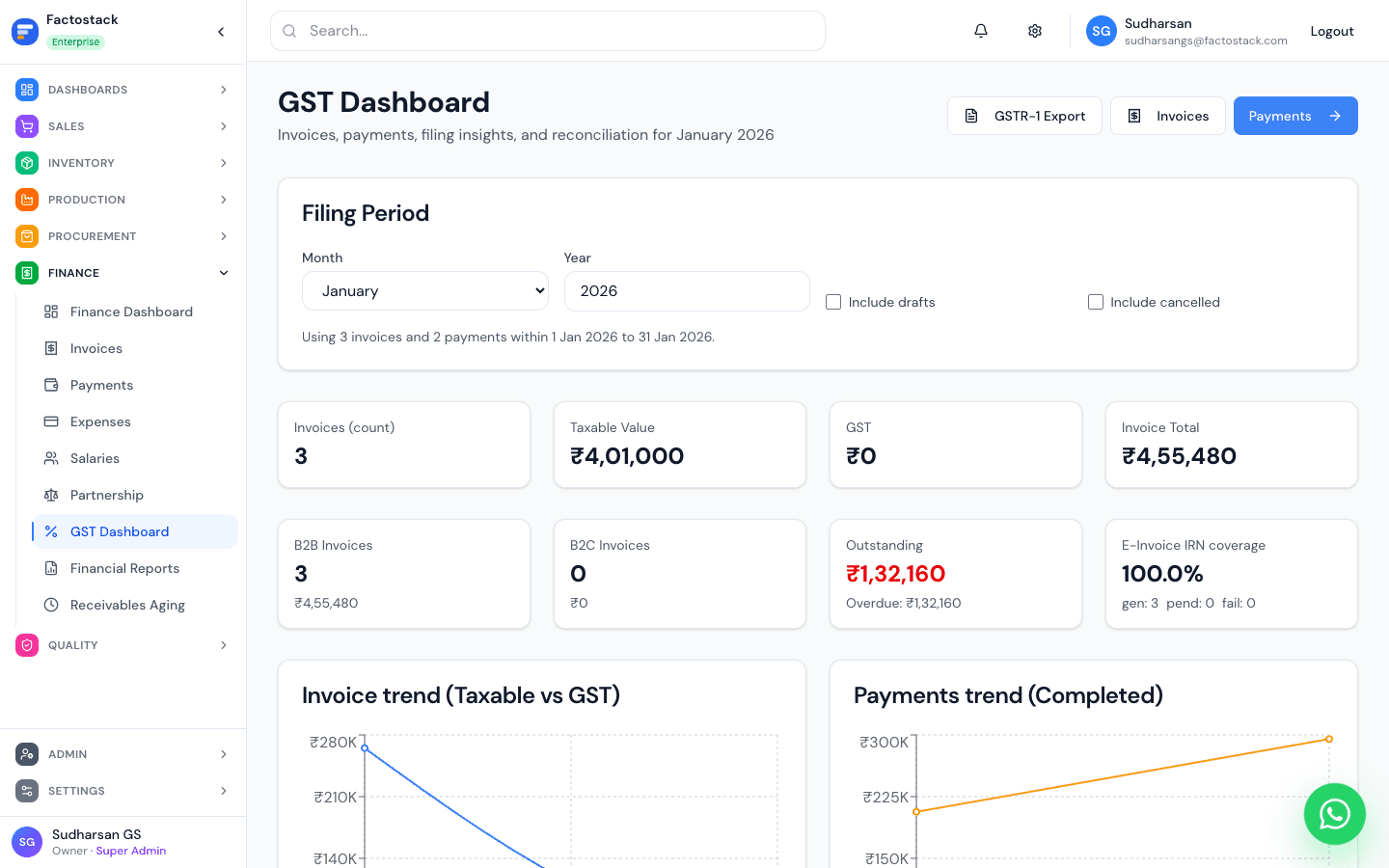
Task: Click the Admin users icon
Action: coord(27,754)
